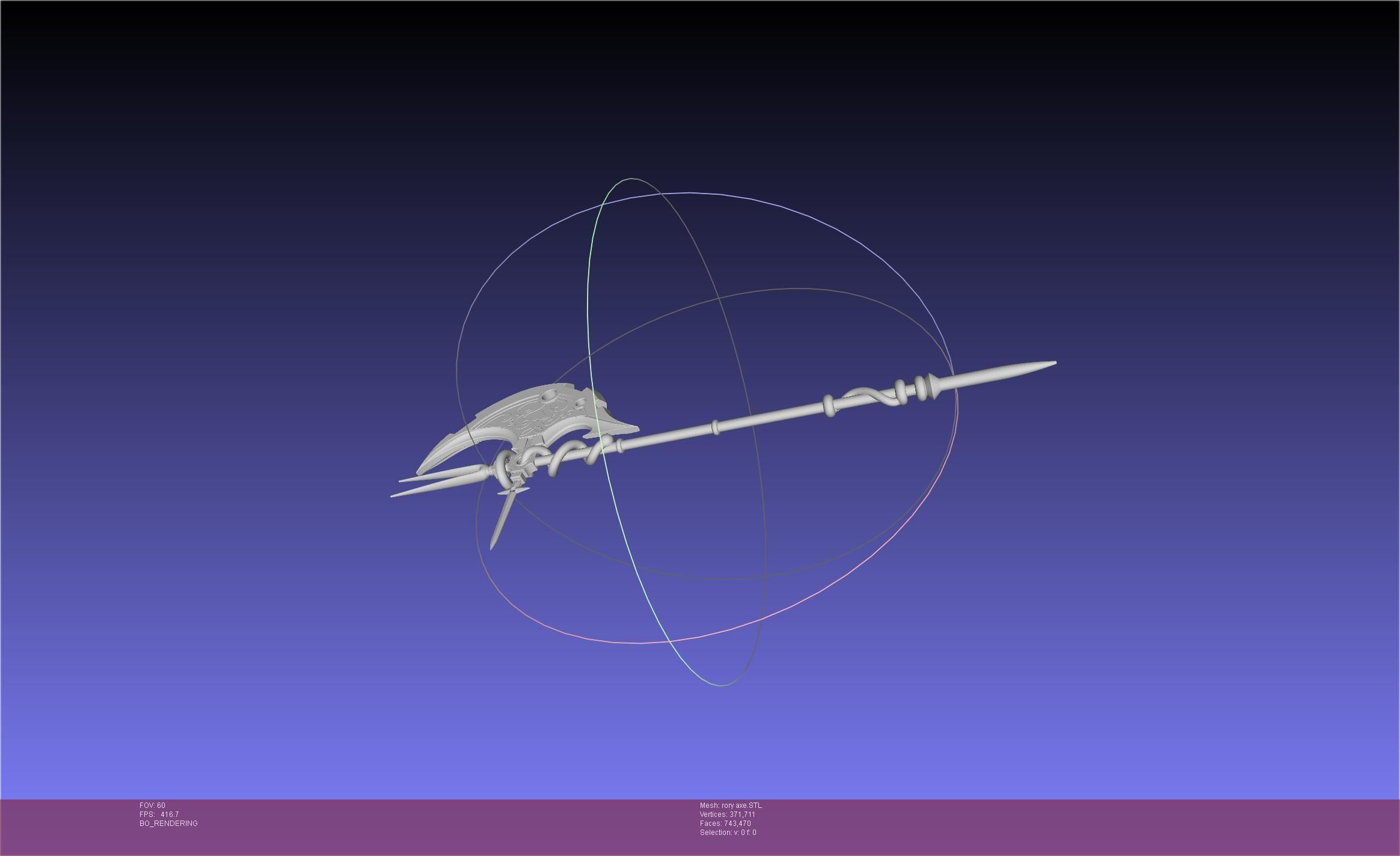
Task: Click the small ring at mid shaft
Action: coord(714,427)
